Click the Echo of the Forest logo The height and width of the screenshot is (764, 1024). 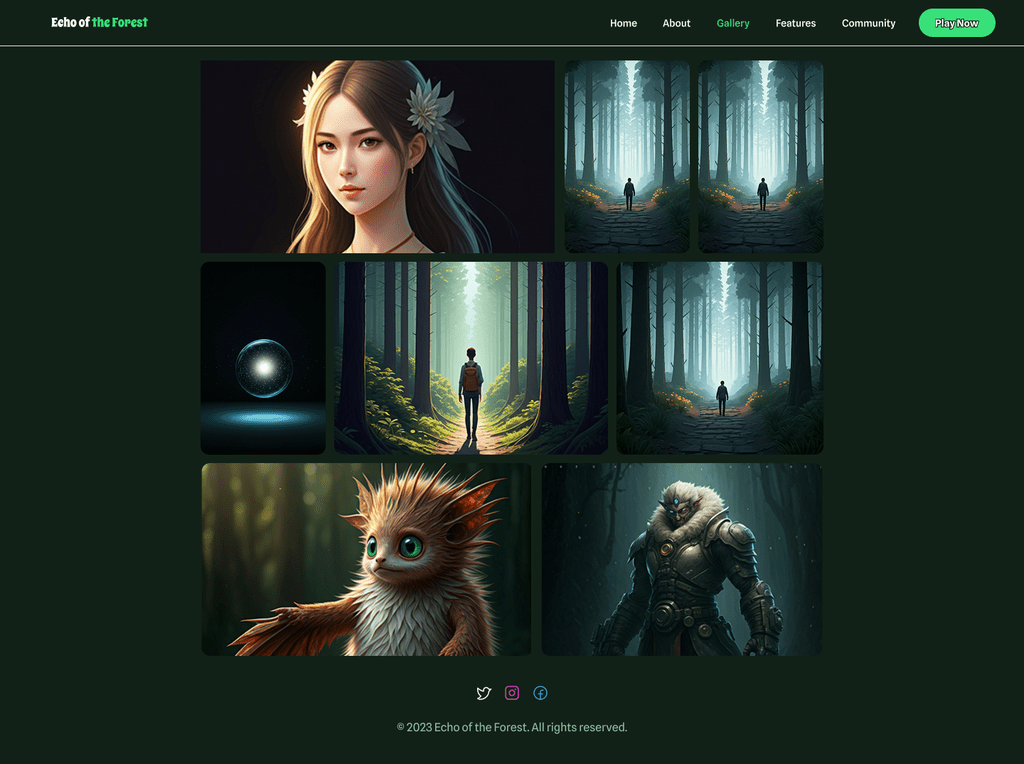point(99,22)
